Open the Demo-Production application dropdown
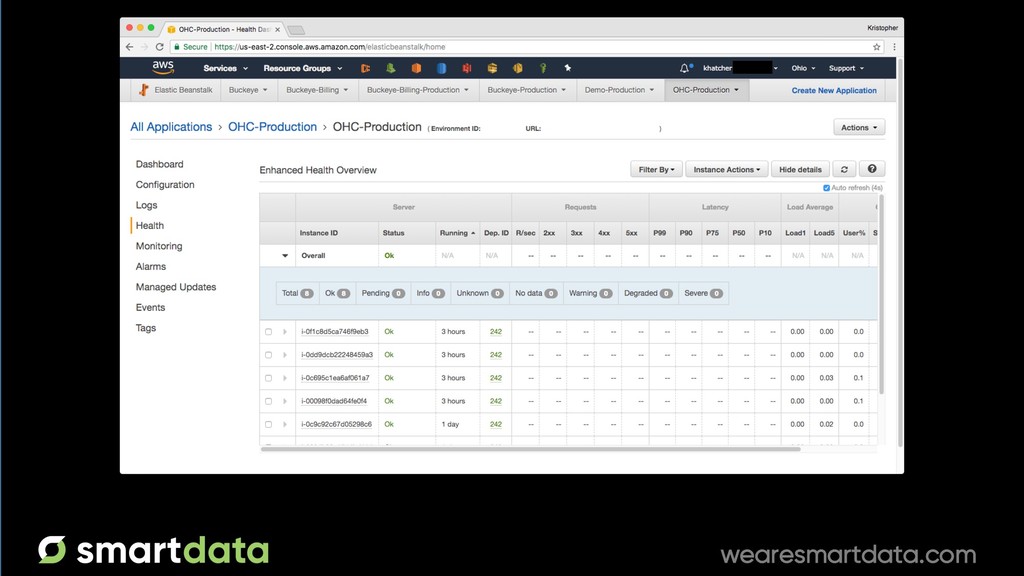Screen dimensions: 1024x576 (619, 90)
